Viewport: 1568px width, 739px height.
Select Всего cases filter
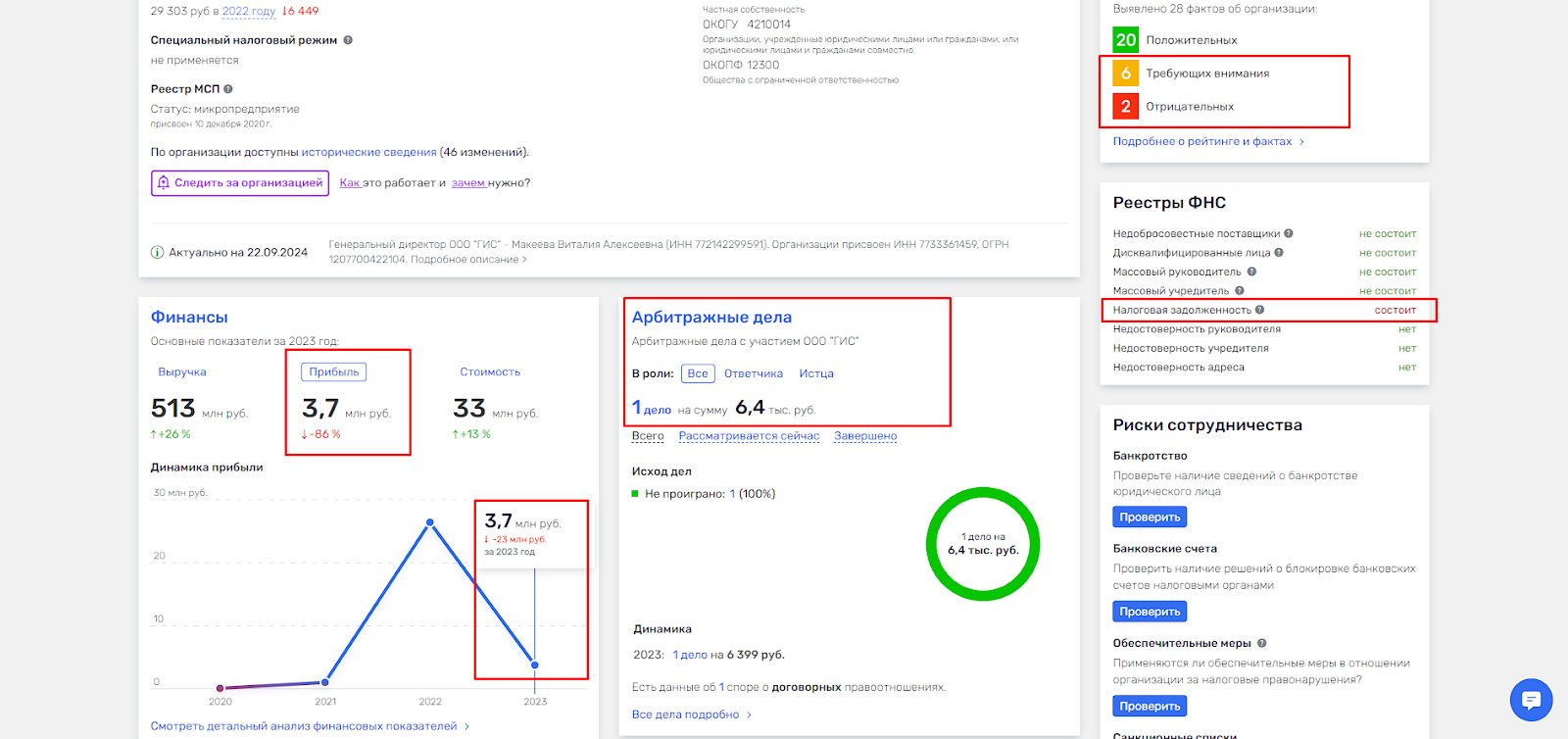coord(648,436)
